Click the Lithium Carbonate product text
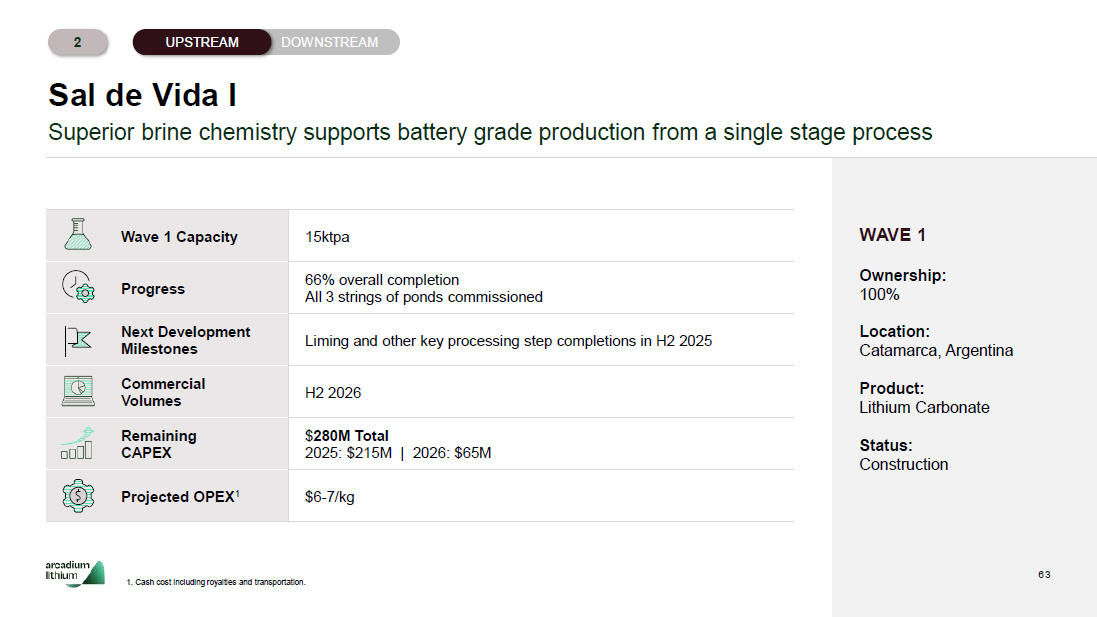The image size is (1097, 617). pos(924,408)
